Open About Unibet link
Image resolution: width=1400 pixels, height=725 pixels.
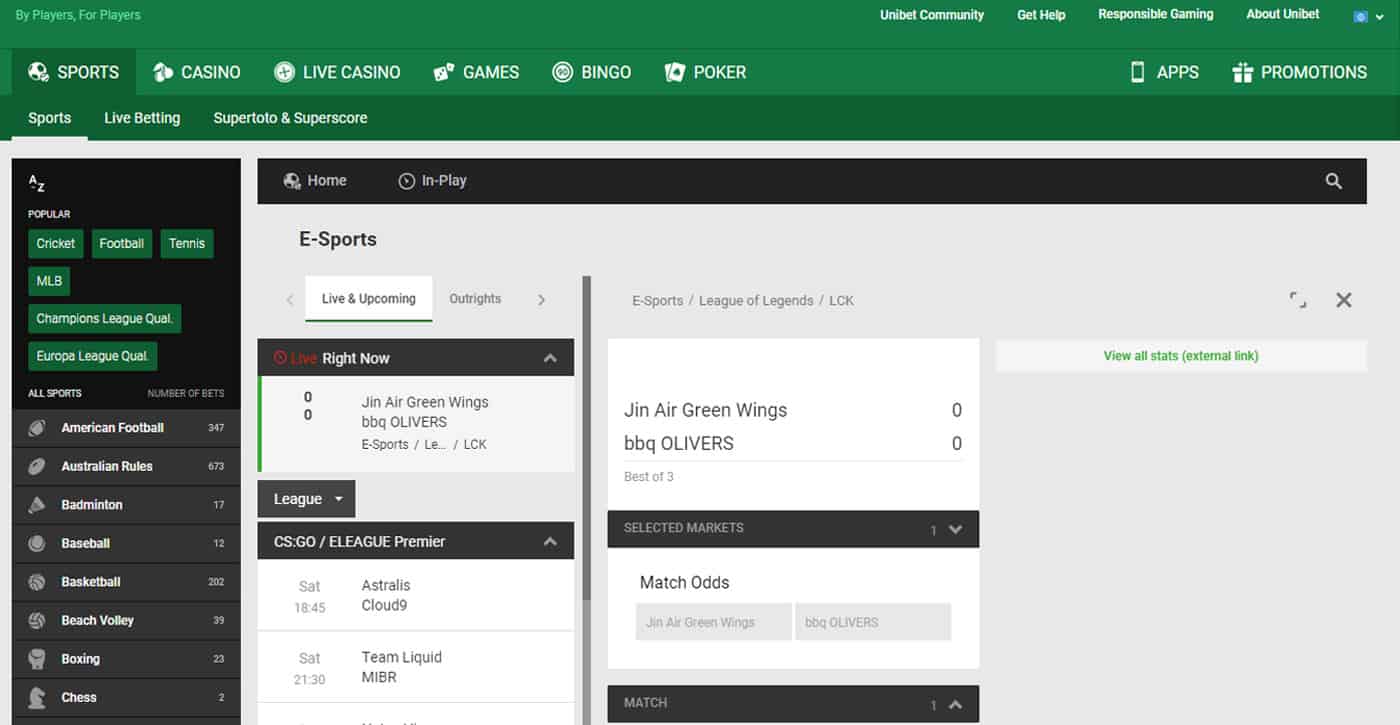click(x=1283, y=14)
